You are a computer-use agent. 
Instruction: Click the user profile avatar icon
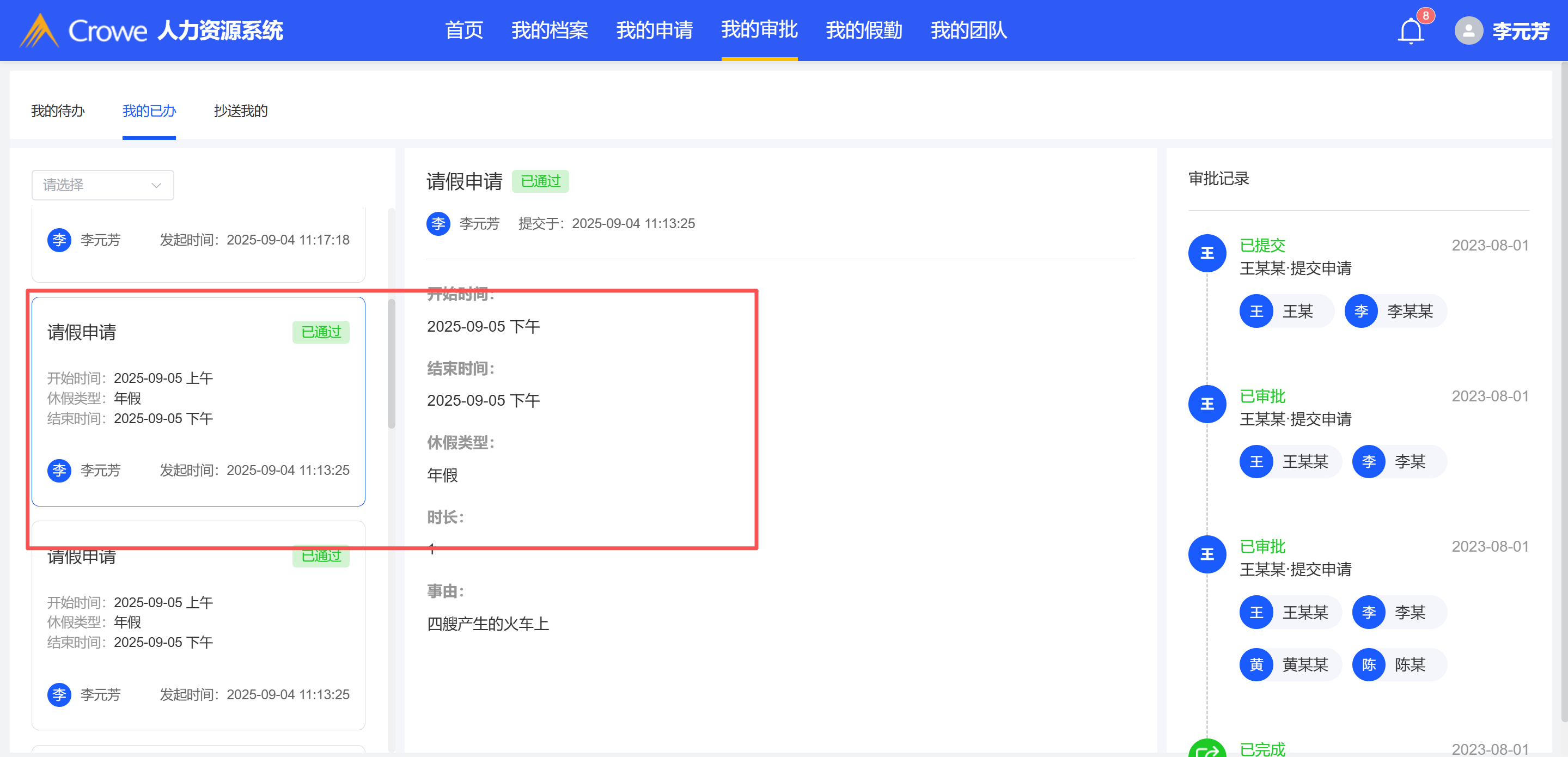click(1468, 30)
